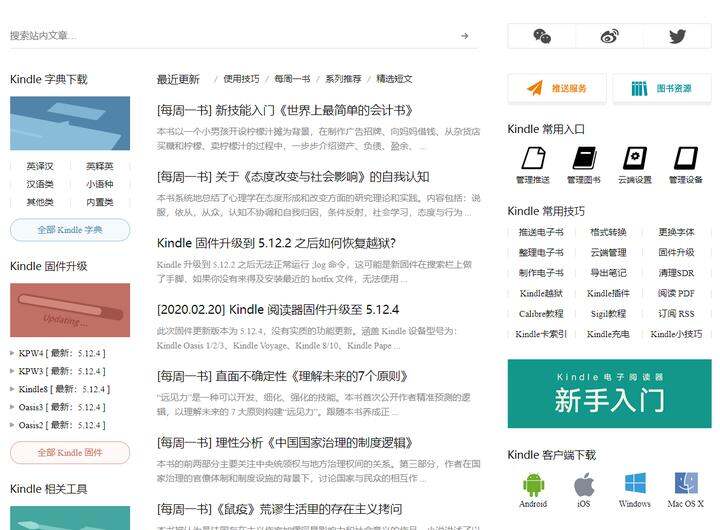
Task: Open the Weibo social icon
Action: [609, 36]
